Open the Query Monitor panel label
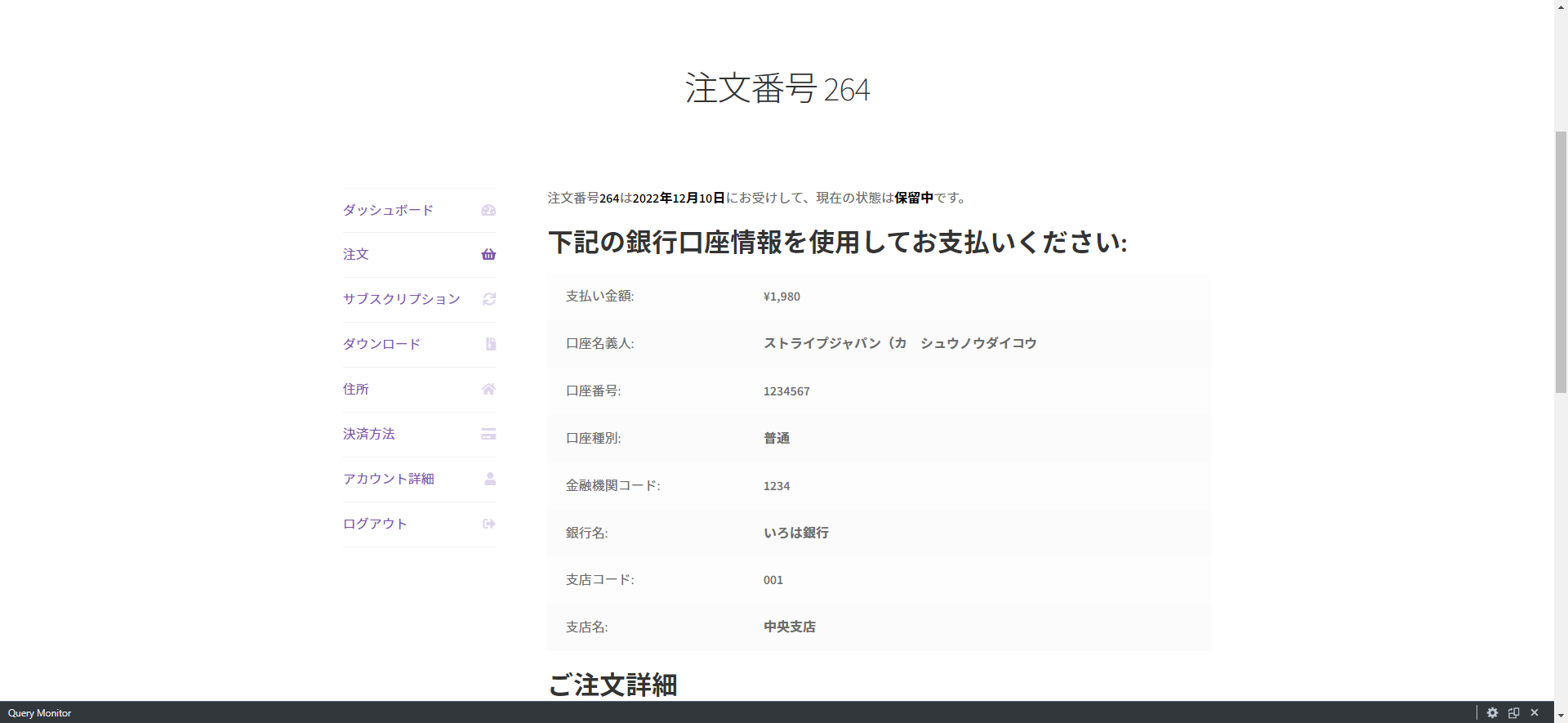The image size is (1568, 723). [39, 713]
